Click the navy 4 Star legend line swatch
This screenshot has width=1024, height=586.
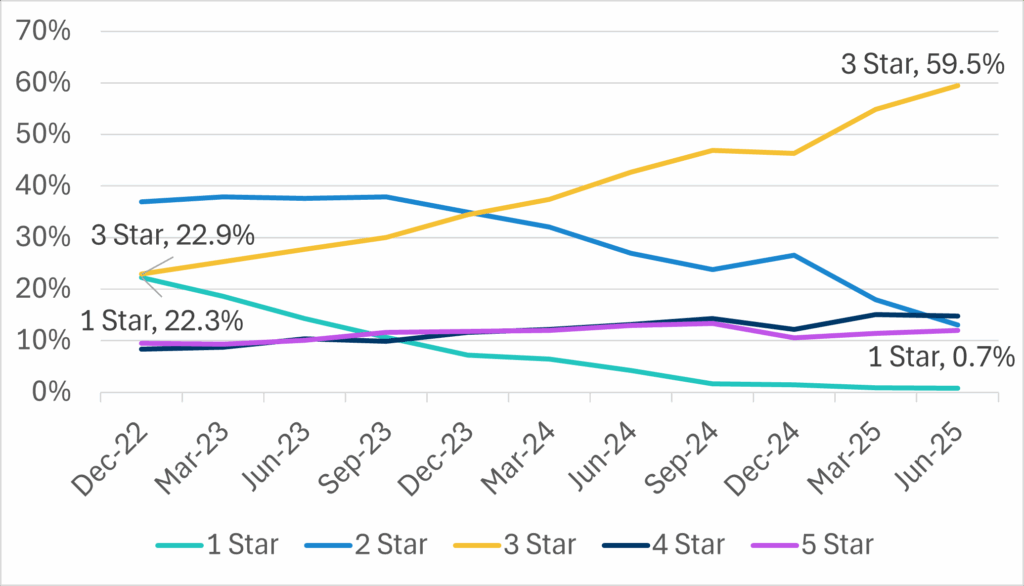[631, 545]
